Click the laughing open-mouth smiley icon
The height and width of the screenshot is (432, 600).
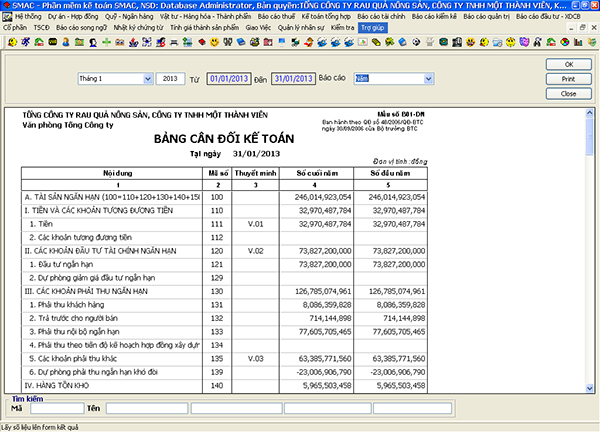click(470, 42)
